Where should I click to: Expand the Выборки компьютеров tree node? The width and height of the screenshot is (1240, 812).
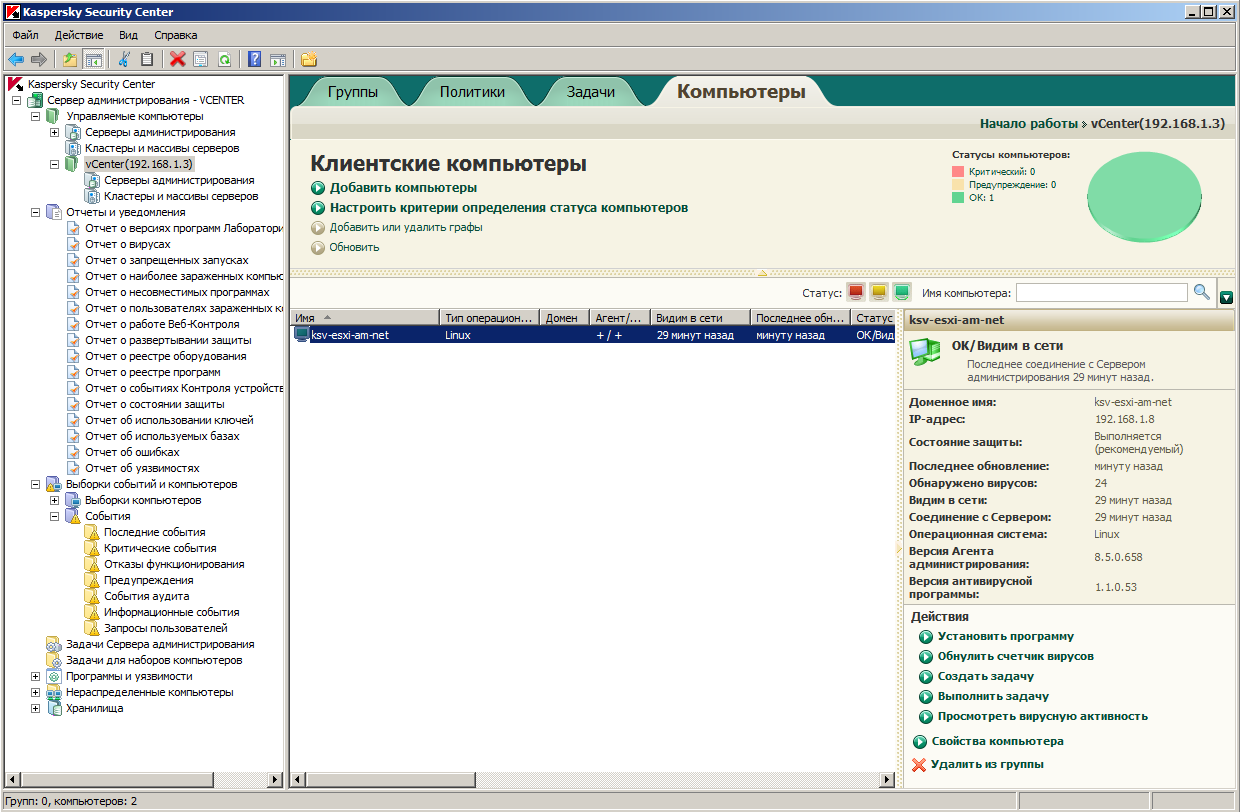(55, 501)
